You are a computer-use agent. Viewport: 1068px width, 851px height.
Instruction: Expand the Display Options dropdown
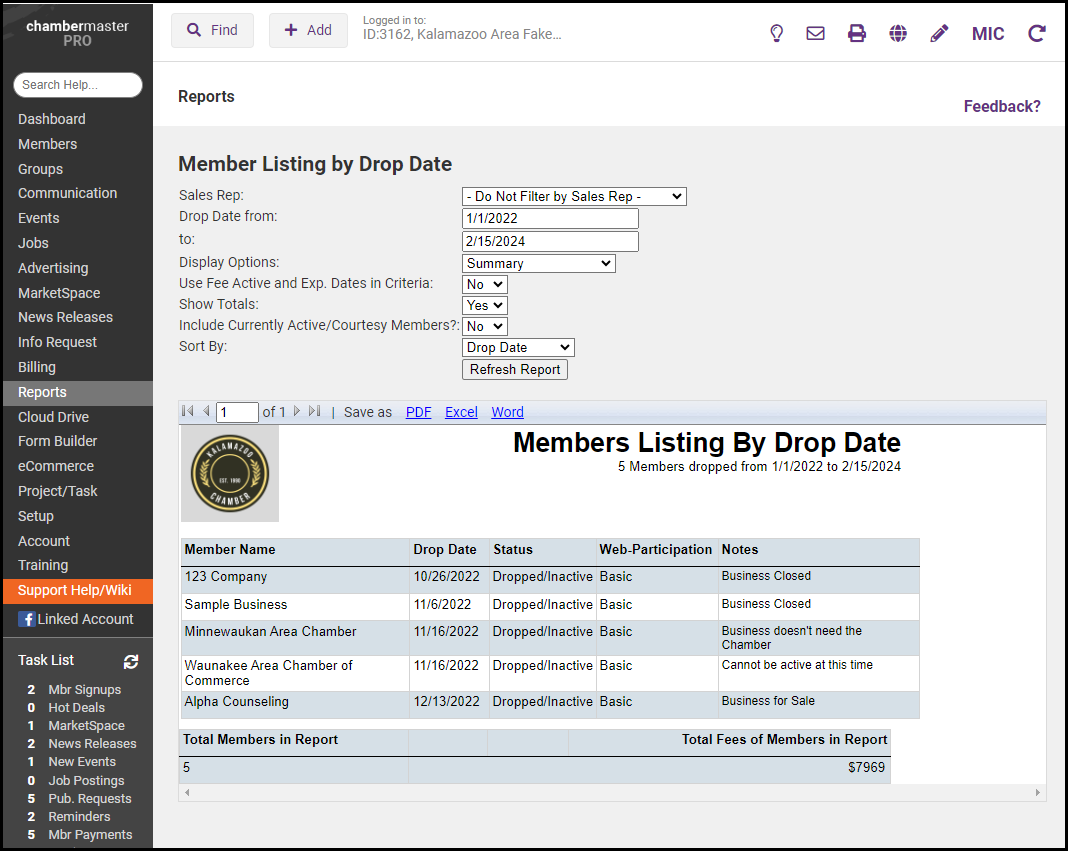[538, 264]
